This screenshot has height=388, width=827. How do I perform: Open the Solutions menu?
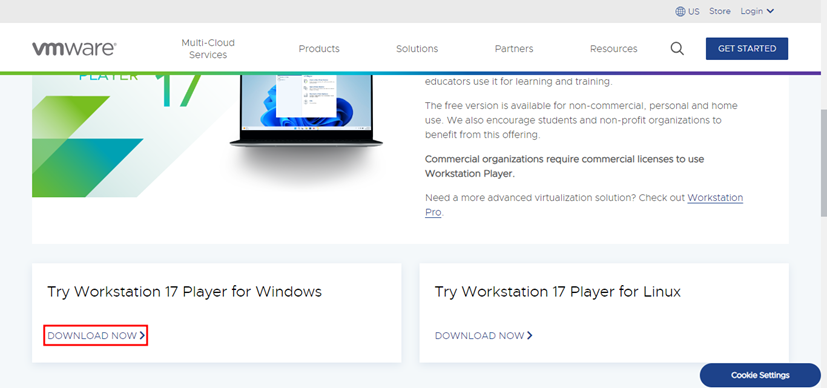click(417, 48)
